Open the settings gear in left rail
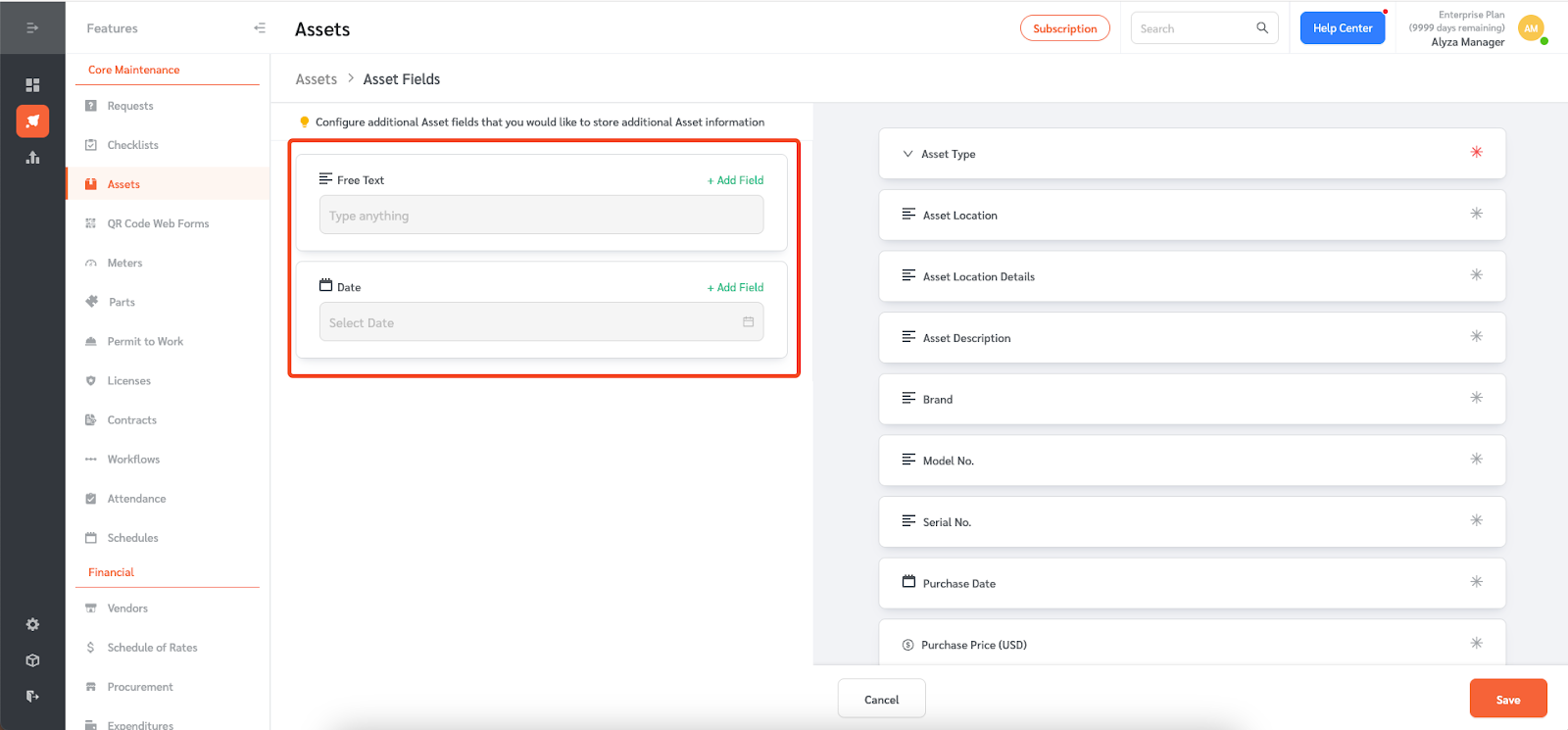The height and width of the screenshot is (730, 1568). click(32, 624)
